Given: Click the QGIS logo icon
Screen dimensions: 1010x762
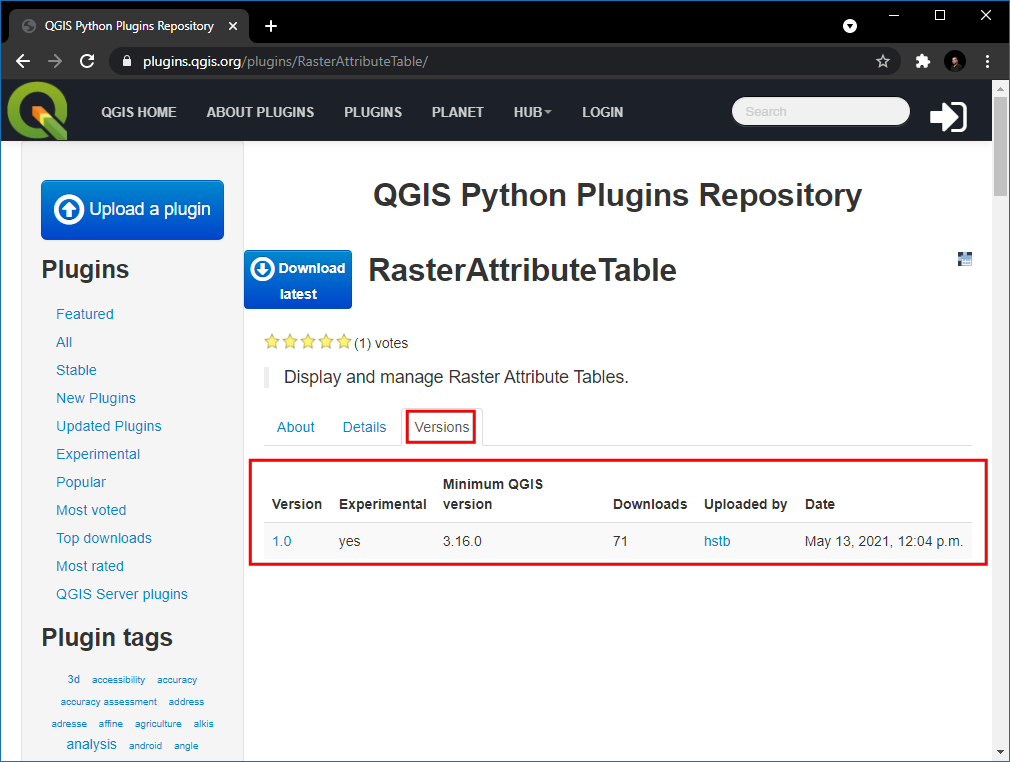Looking at the screenshot, I should pyautogui.click(x=38, y=111).
